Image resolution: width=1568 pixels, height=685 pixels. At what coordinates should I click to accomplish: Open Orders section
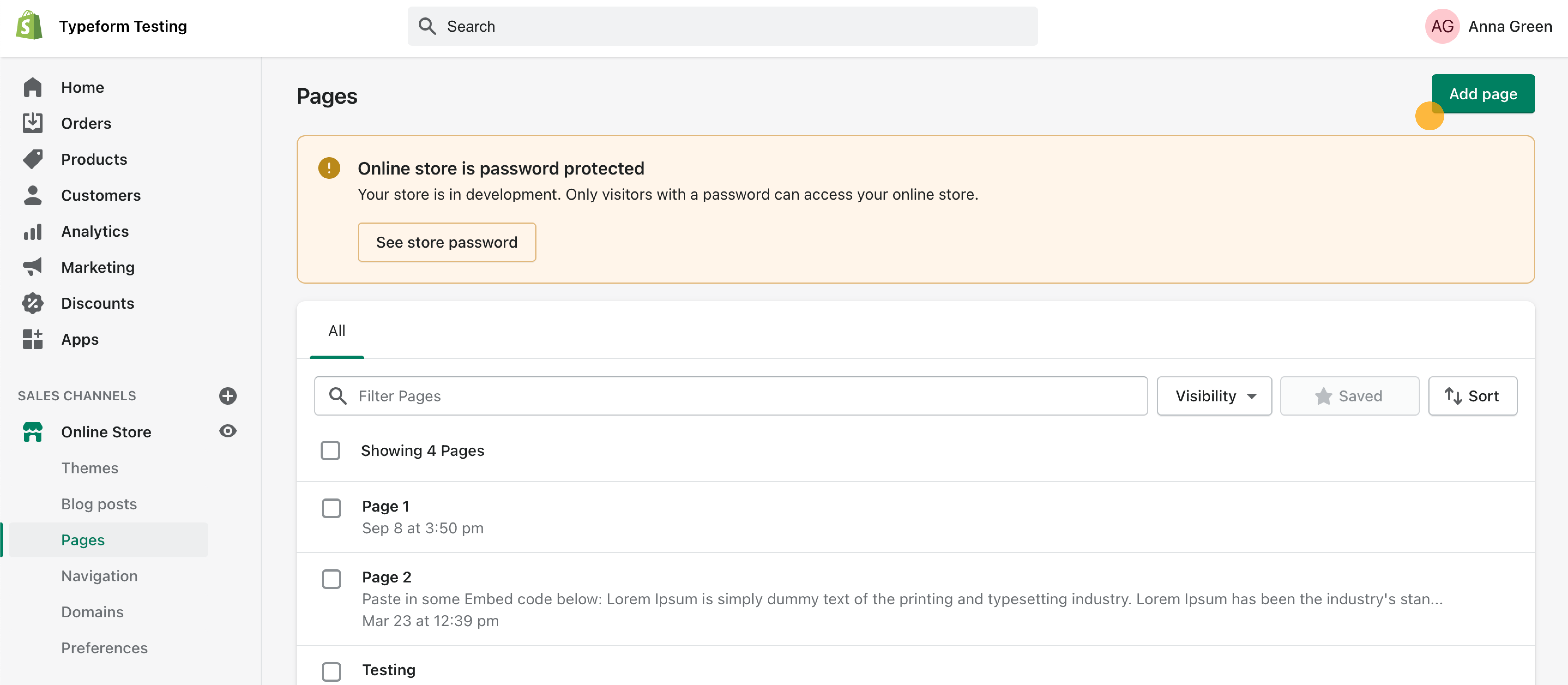86,123
